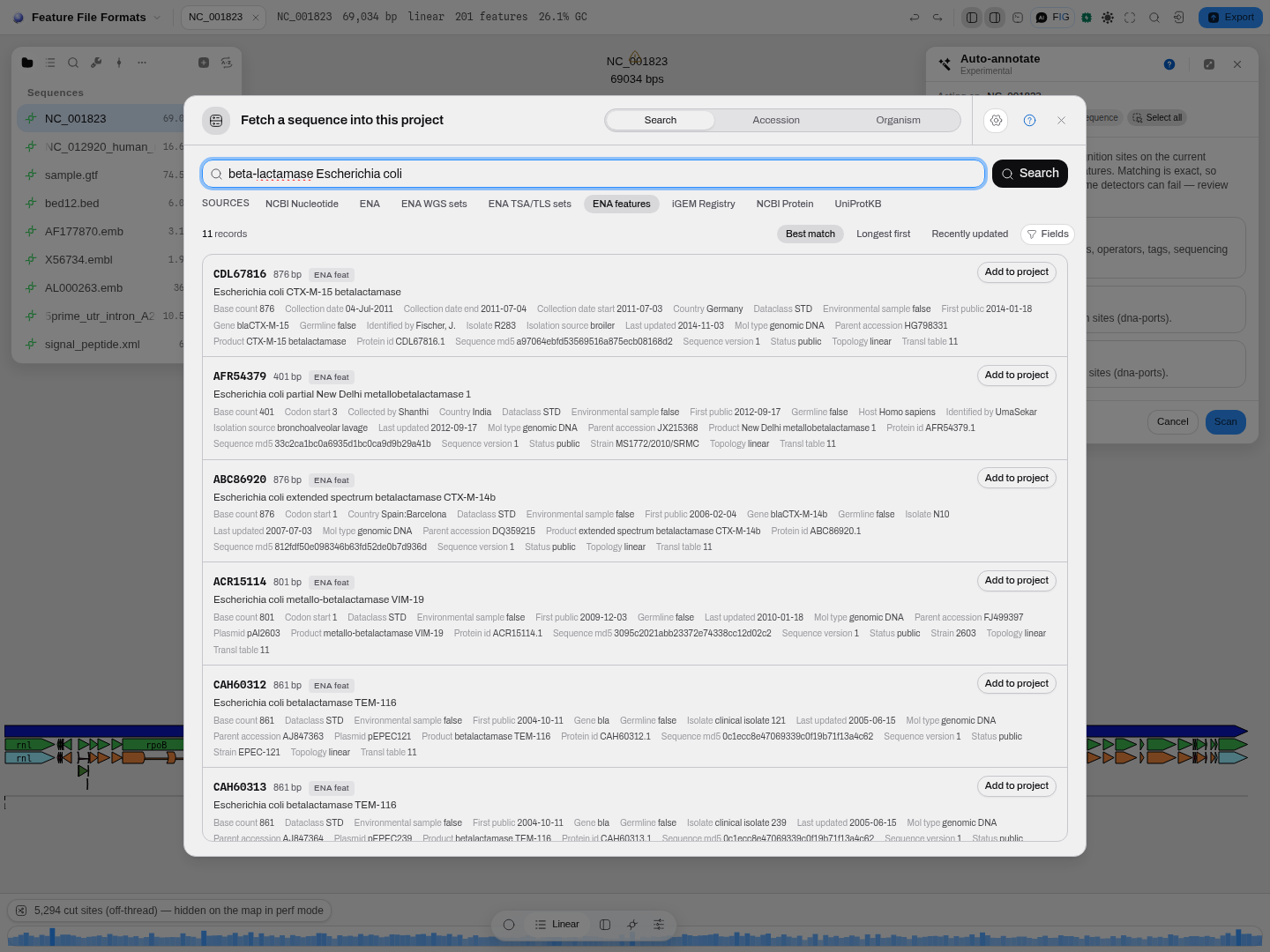
Task: Sort results by Longest first
Action: pos(883,234)
